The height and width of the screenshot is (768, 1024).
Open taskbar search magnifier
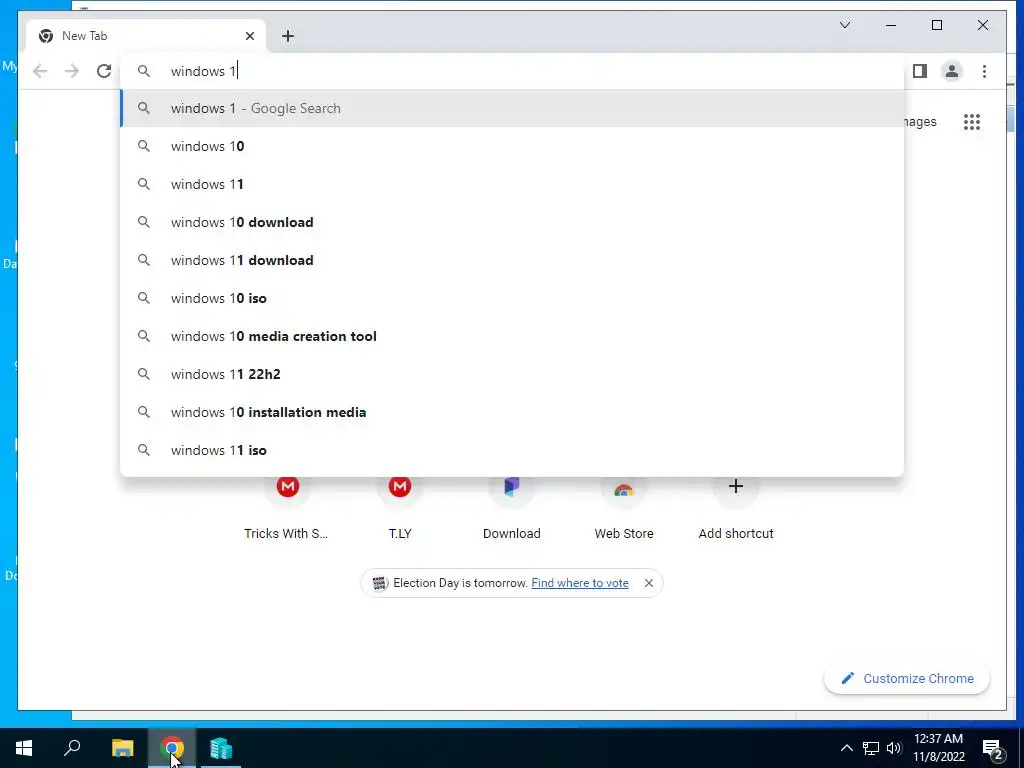point(72,748)
